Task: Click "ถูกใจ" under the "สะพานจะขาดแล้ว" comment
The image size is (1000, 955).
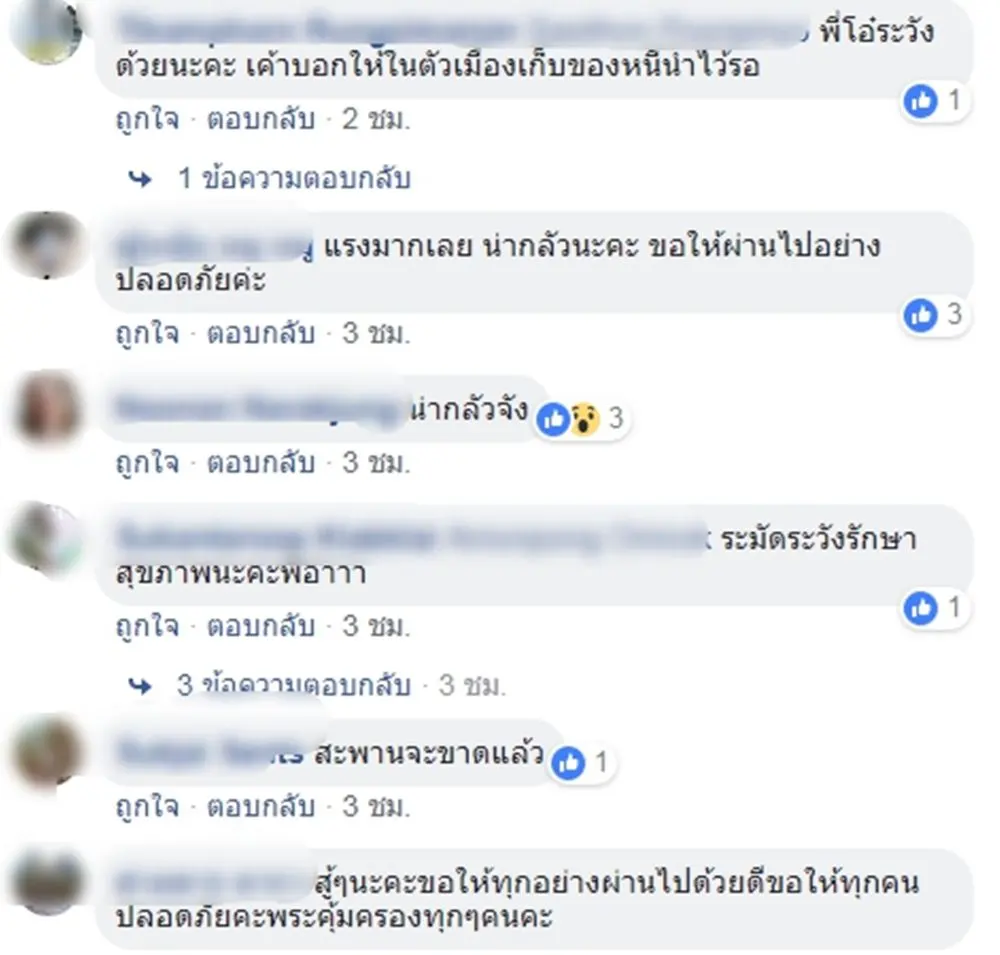Action: [147, 807]
